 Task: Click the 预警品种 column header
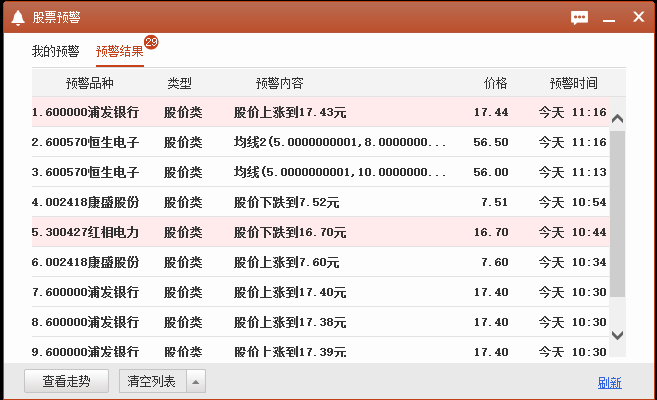coord(90,83)
